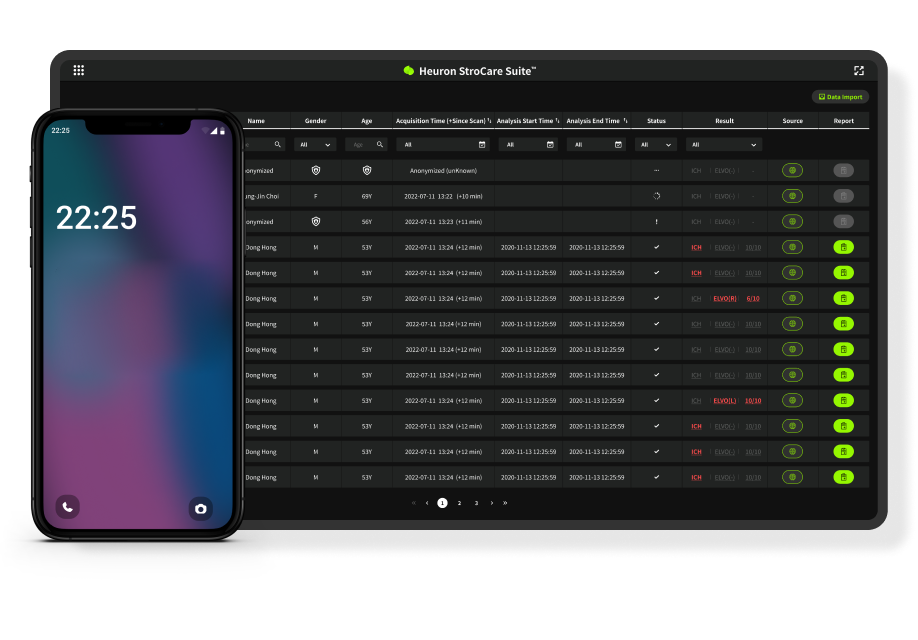Tap the camera shortcut on phone lock screen
The width and height of the screenshot is (918, 640).
[x=201, y=509]
